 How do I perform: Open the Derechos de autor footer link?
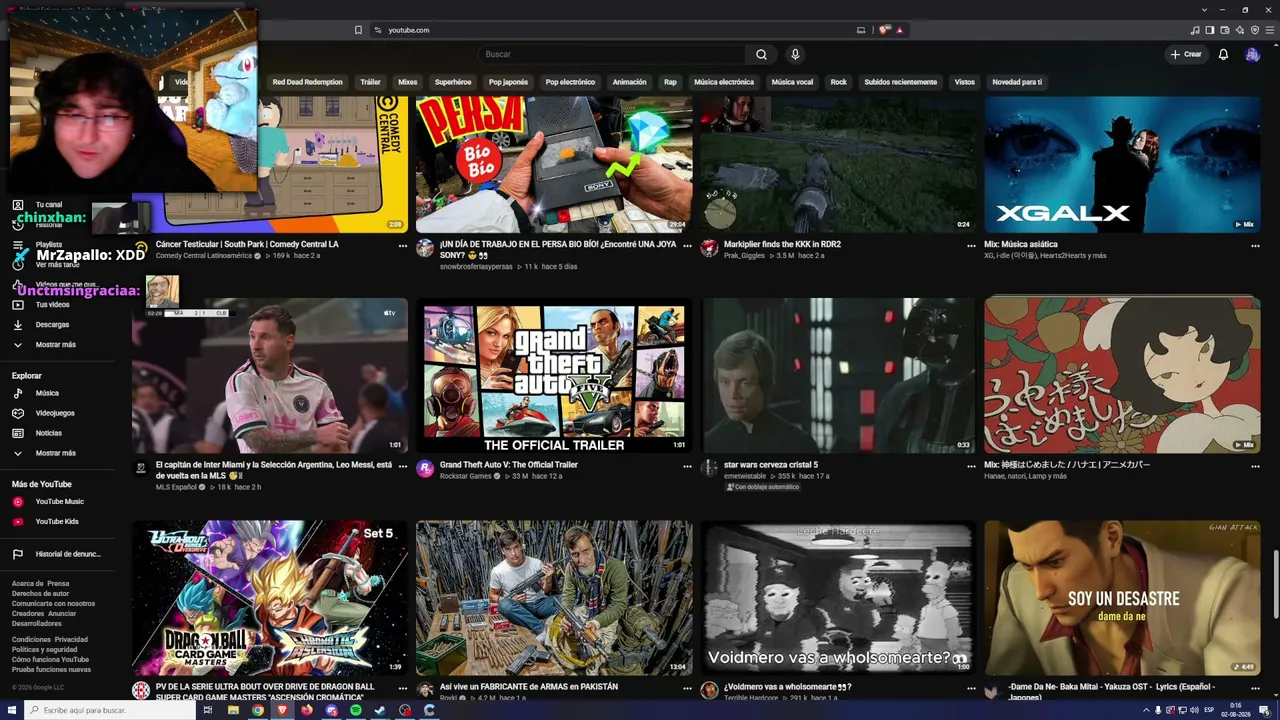click(x=40, y=594)
